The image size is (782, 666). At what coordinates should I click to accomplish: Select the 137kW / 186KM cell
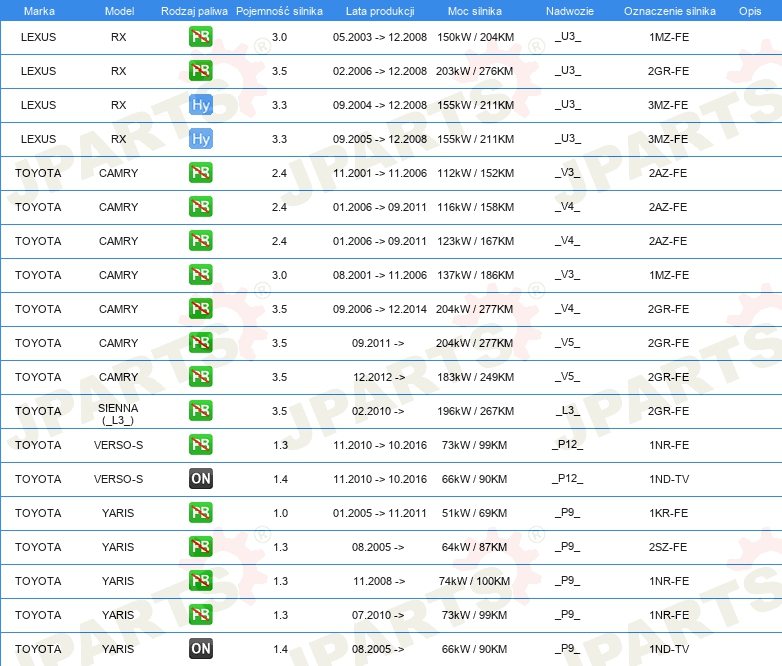click(x=475, y=275)
